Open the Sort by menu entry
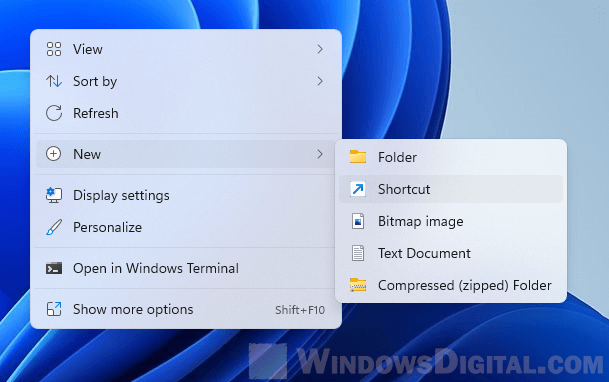The height and width of the screenshot is (382, 609). coord(186,81)
